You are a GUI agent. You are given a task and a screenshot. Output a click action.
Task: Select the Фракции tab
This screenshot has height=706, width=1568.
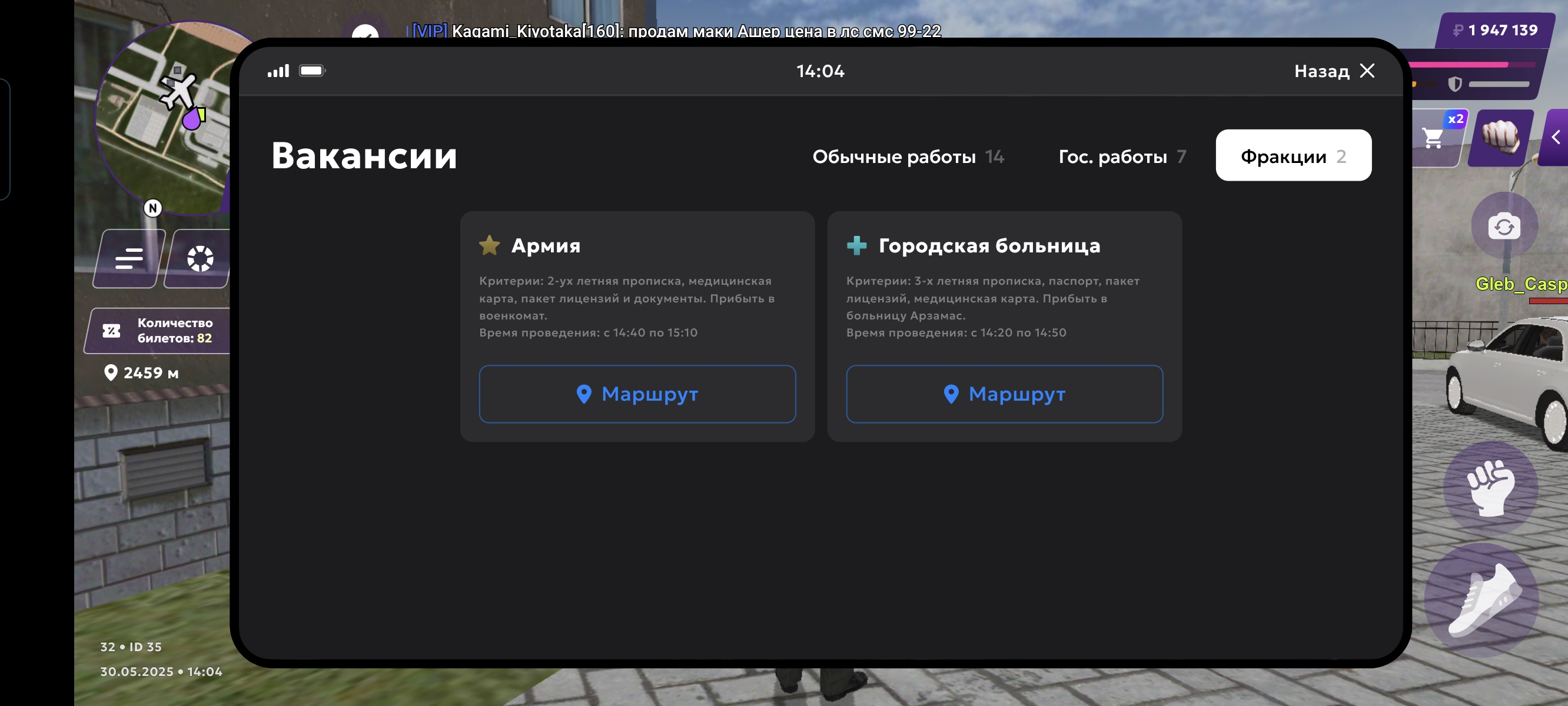click(1293, 156)
